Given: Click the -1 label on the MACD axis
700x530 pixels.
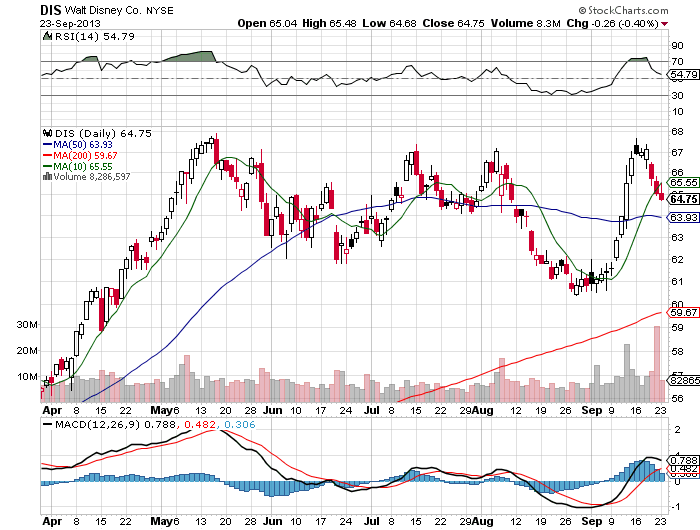Looking at the screenshot, I should 676,507.
